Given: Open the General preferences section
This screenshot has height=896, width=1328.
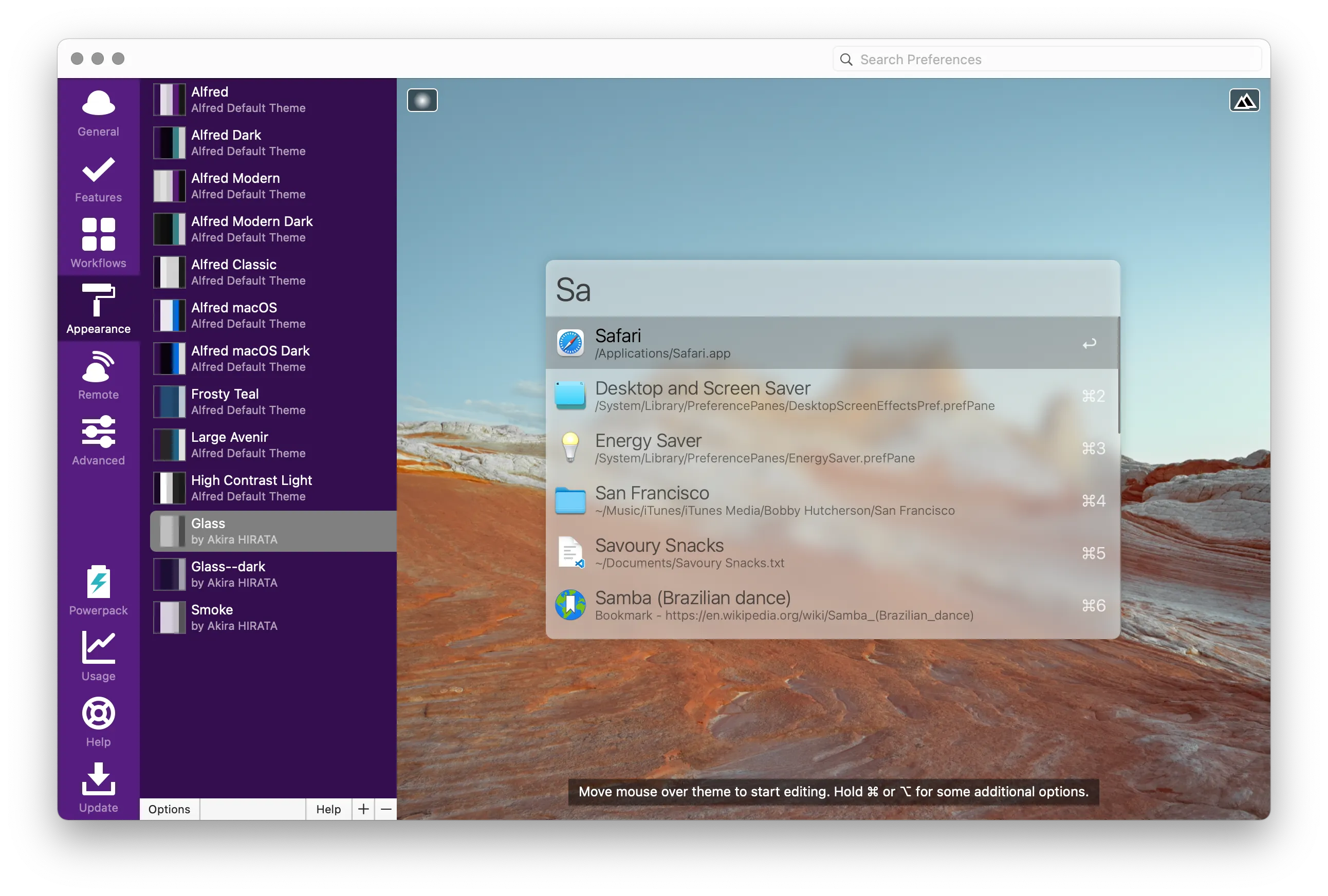Looking at the screenshot, I should (x=98, y=113).
